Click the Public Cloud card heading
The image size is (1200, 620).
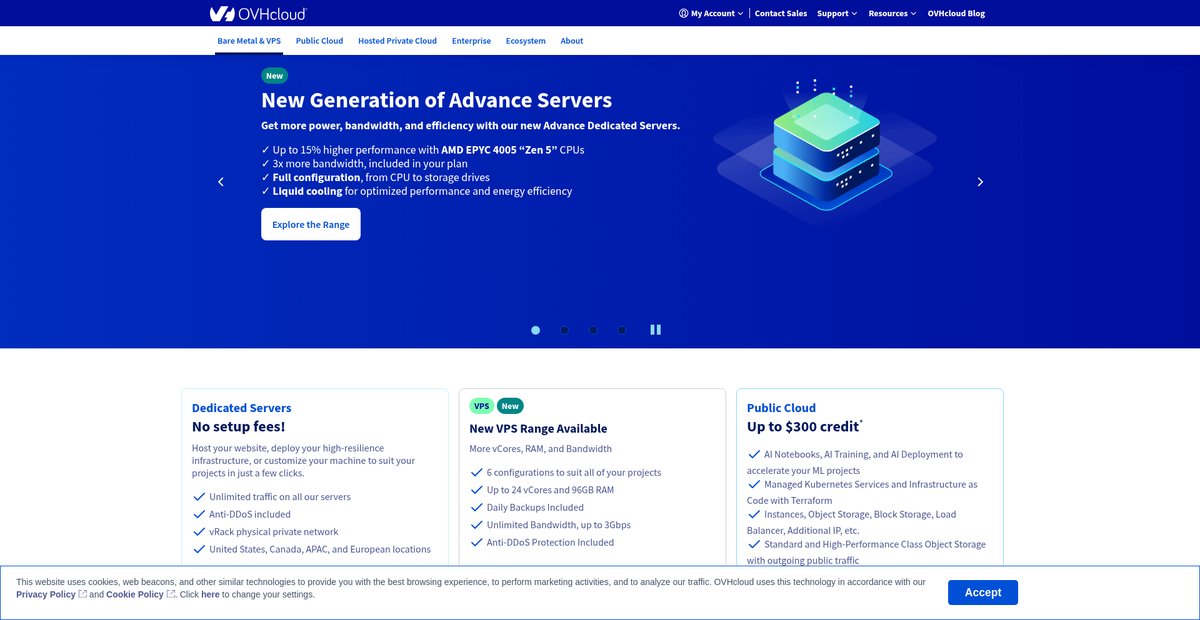(x=781, y=408)
